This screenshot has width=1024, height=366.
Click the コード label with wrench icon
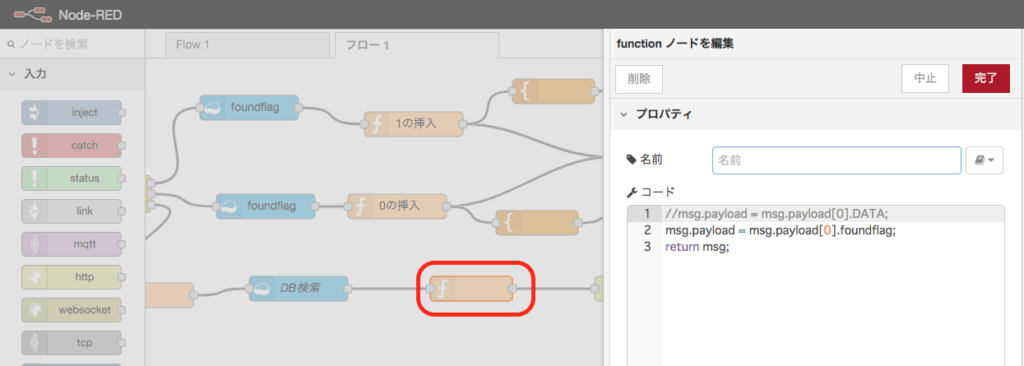(650, 192)
